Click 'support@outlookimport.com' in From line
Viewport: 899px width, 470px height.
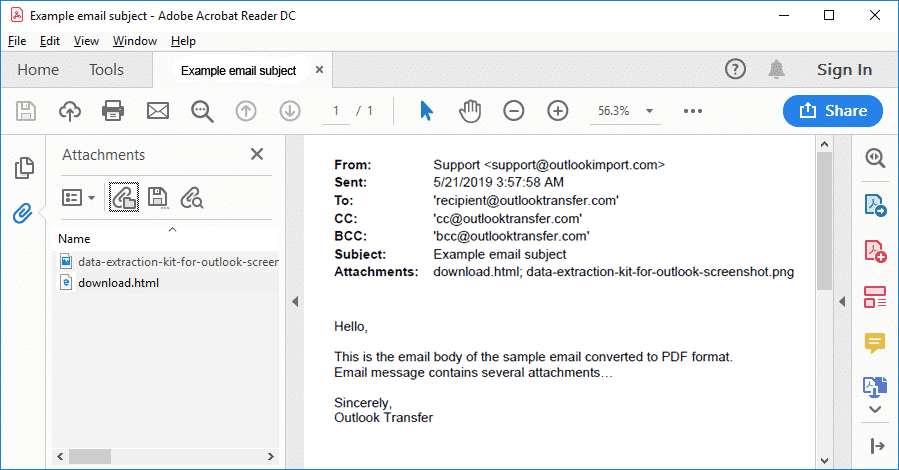coord(575,164)
